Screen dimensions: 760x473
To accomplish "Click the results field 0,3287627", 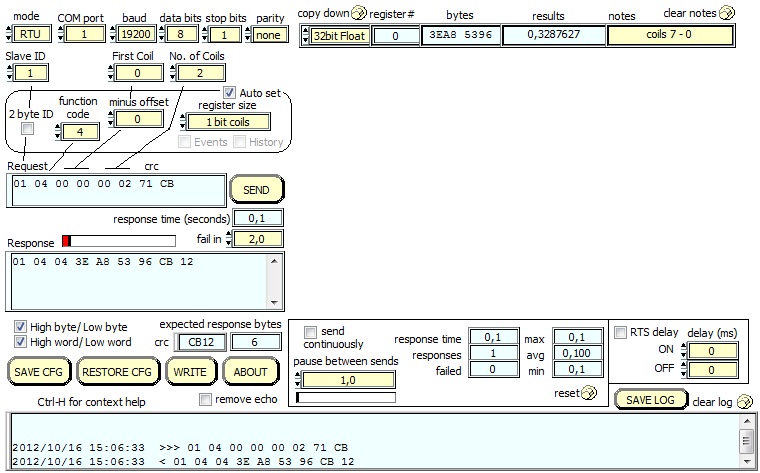I will point(553,35).
